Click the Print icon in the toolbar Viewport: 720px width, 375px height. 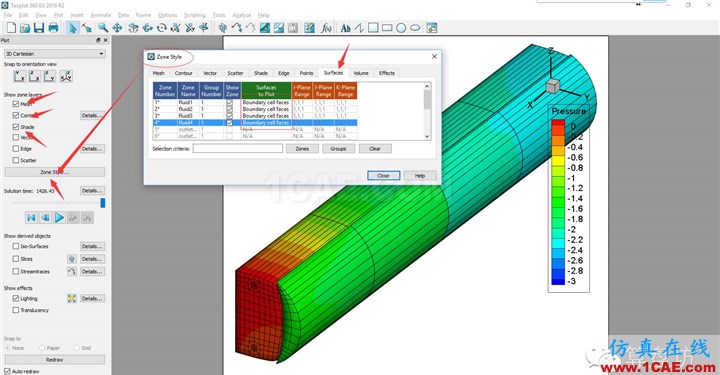53,28
